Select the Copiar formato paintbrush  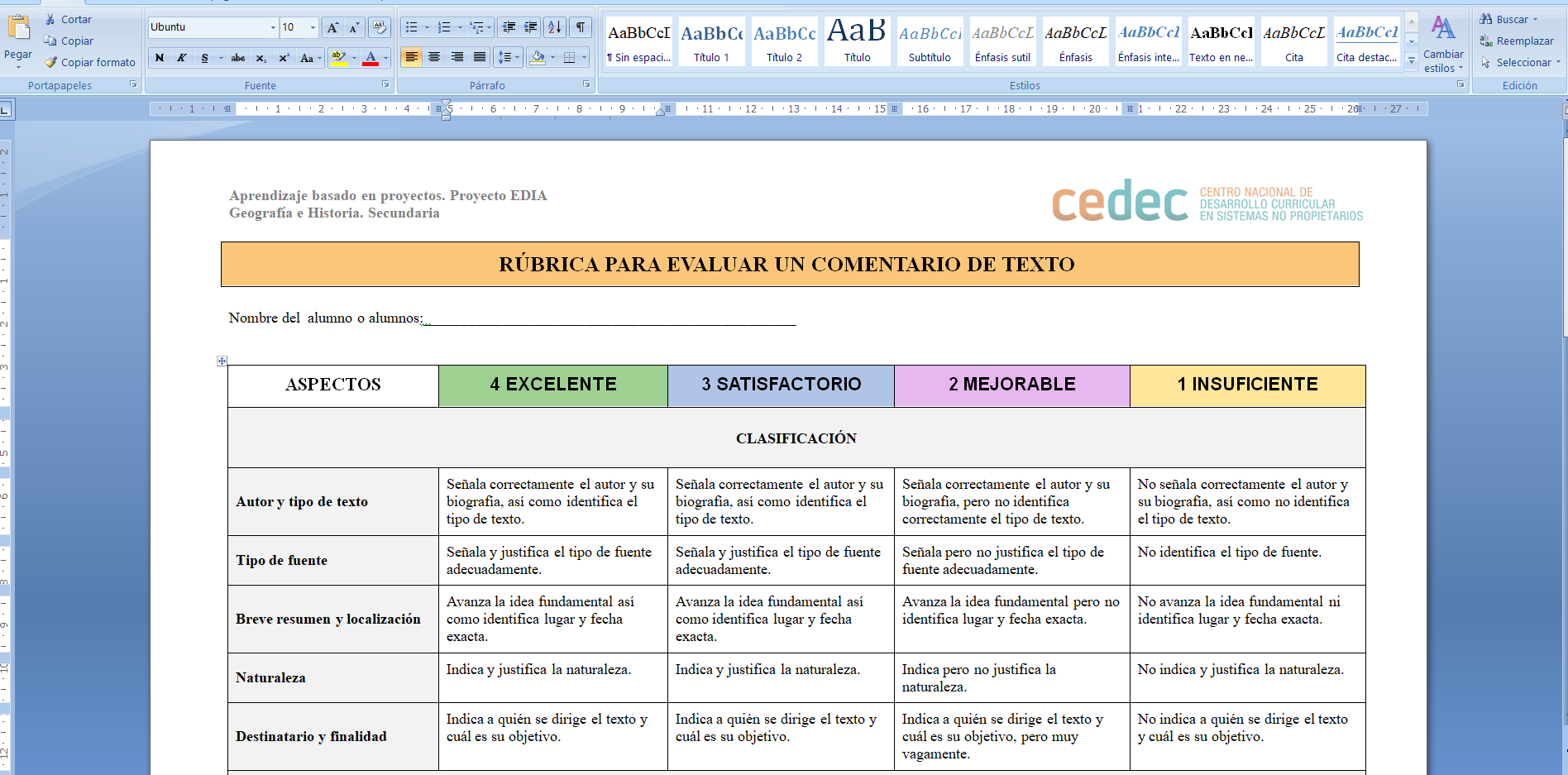pyautogui.click(x=90, y=62)
